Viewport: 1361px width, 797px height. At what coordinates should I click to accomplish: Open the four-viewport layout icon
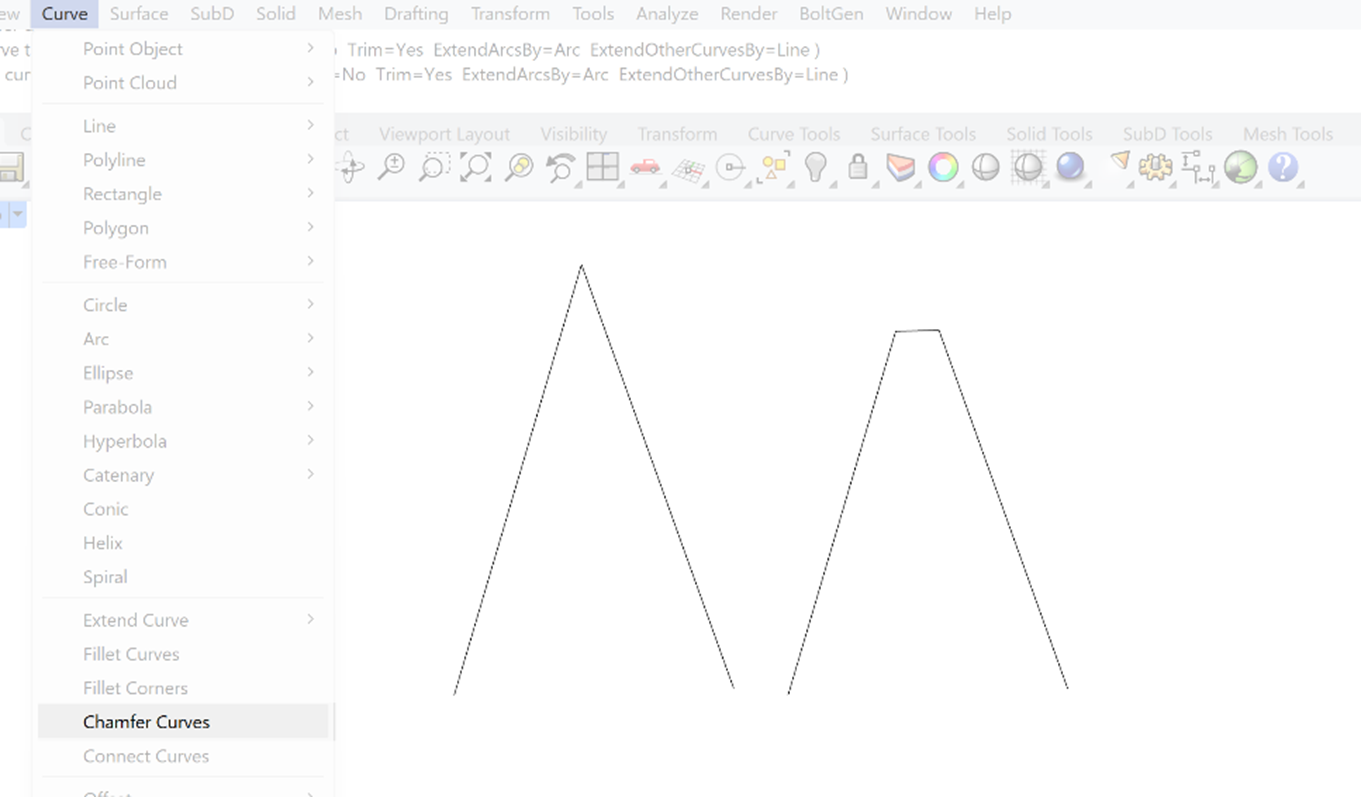(602, 167)
